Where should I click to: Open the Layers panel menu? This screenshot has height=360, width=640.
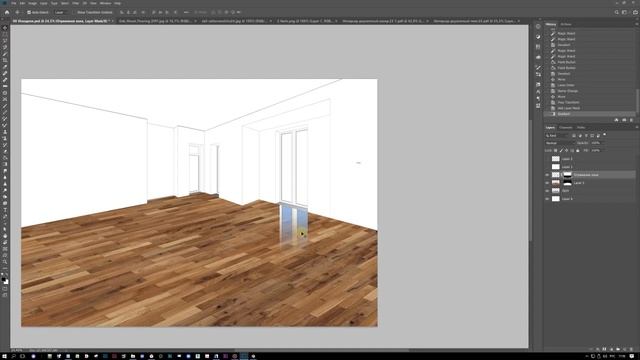637,127
